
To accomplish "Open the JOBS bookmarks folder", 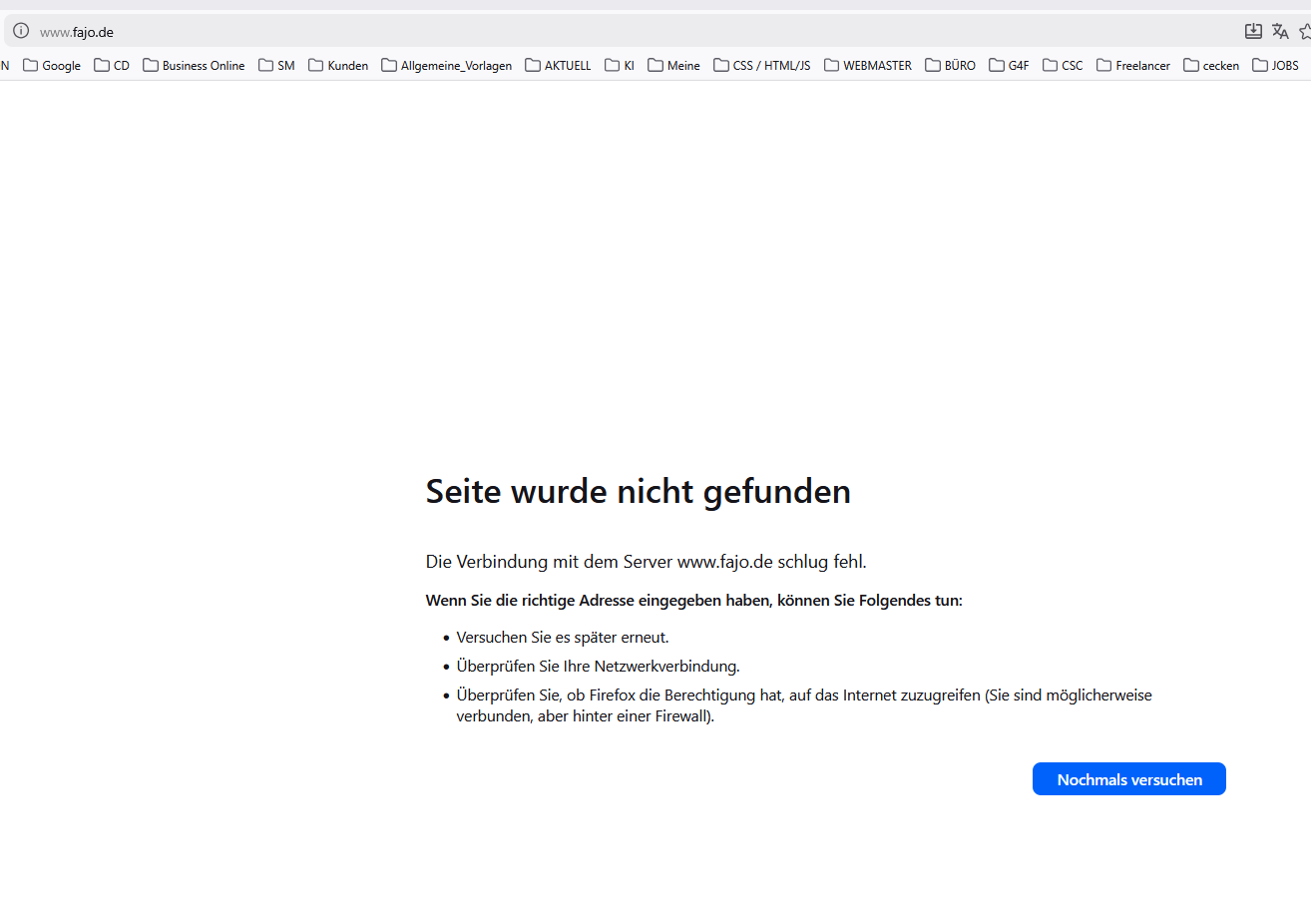I will point(1276,66).
